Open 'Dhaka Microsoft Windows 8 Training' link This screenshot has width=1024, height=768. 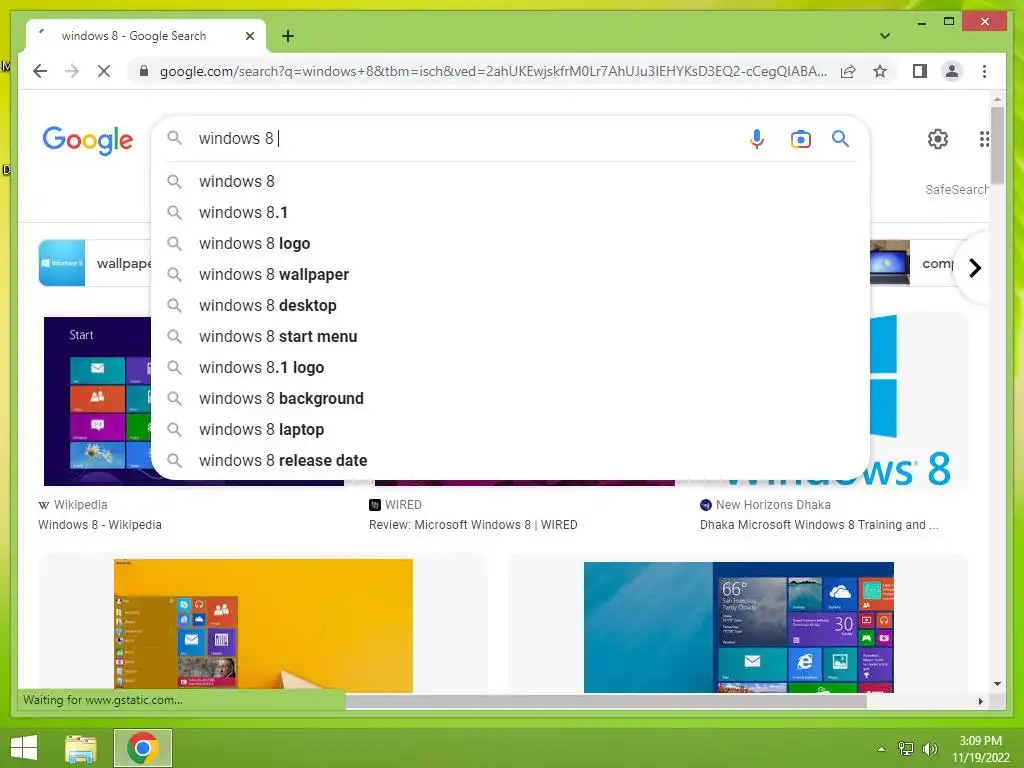pos(819,524)
